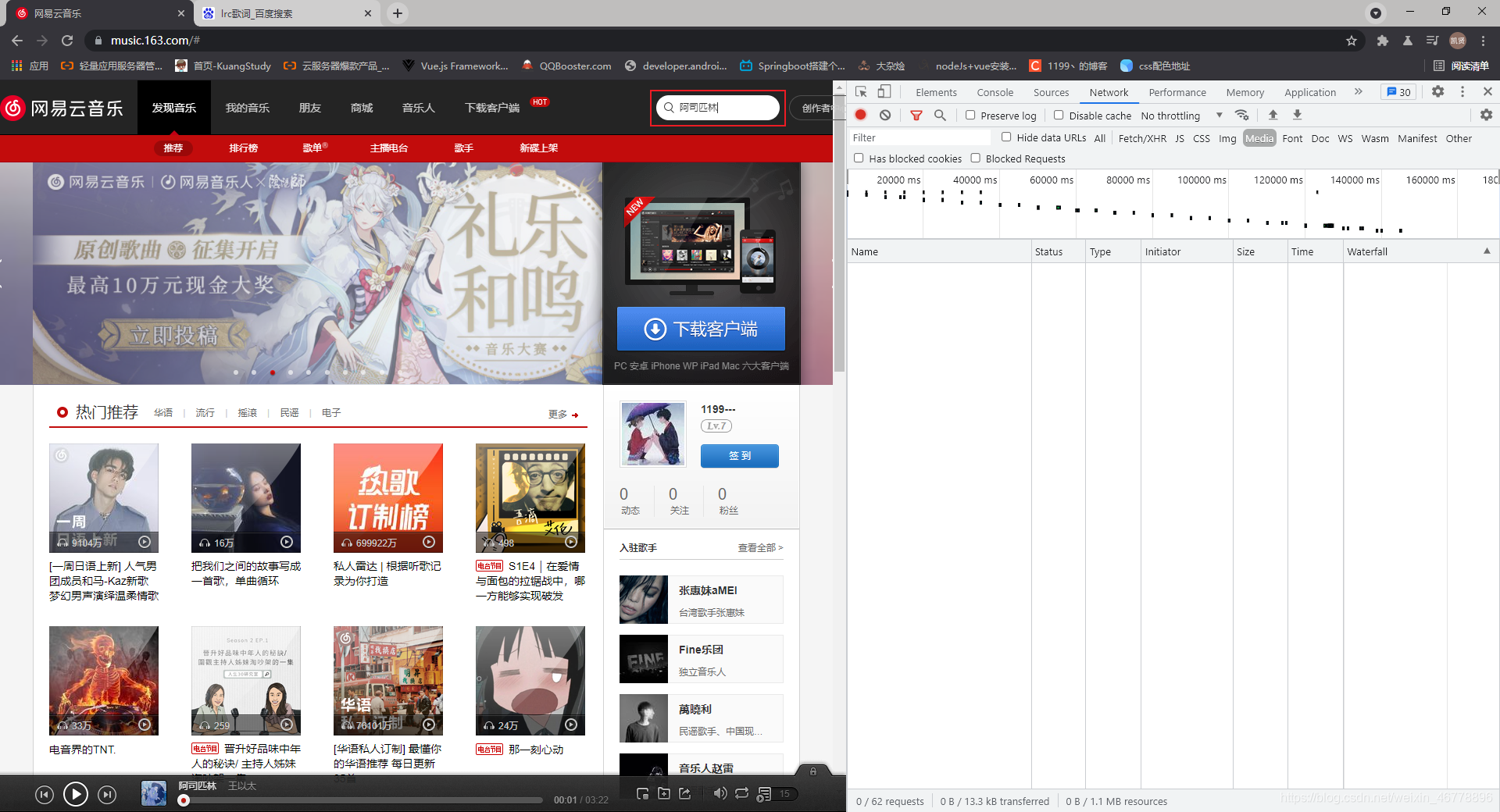Click the red playhead knob
Screen dimensions: 1500x812
coord(184,800)
